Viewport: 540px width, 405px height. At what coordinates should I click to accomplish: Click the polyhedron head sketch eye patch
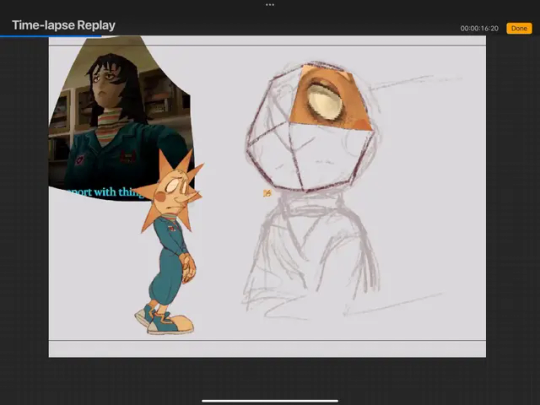pos(331,99)
